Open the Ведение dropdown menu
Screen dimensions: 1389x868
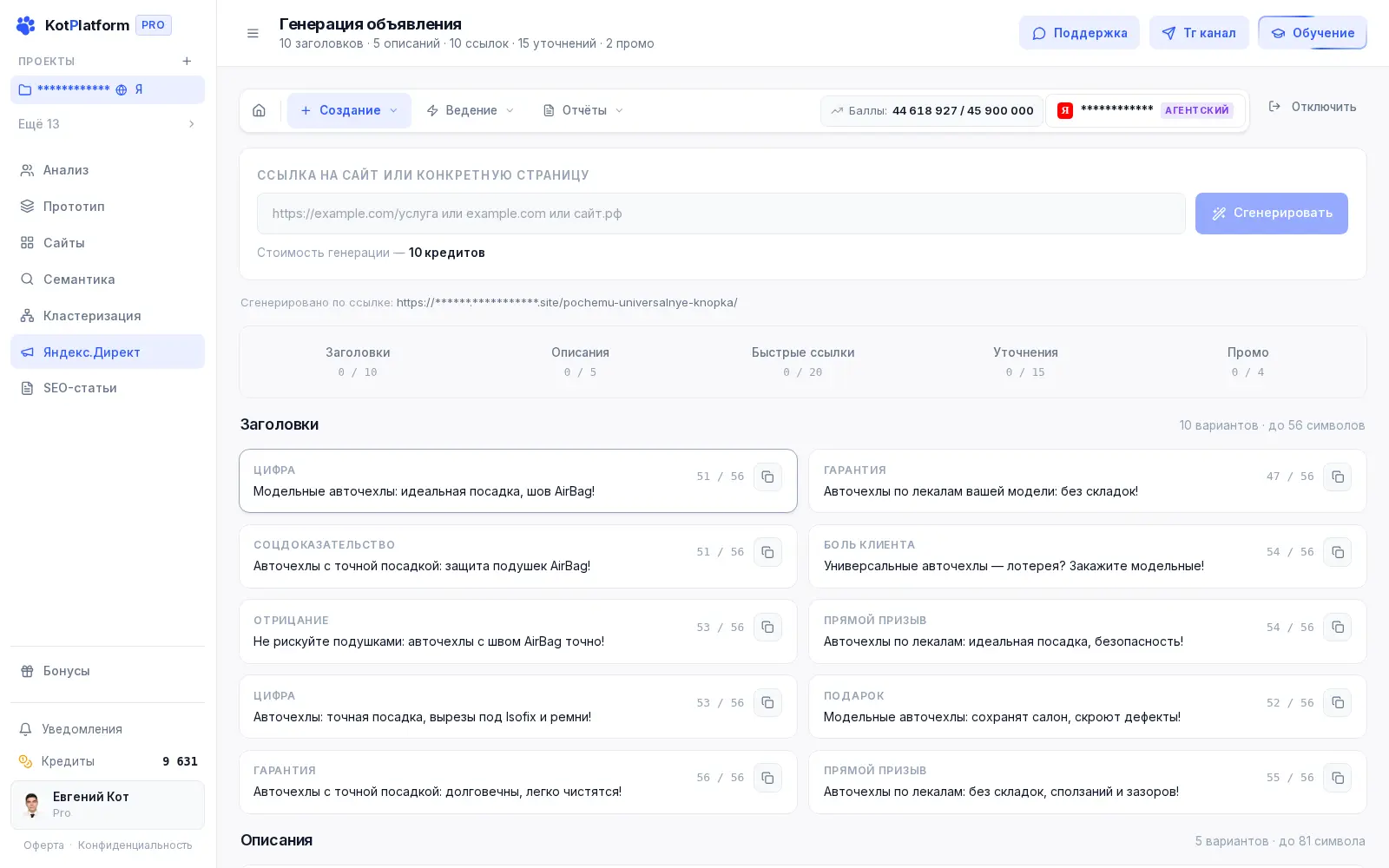pyautogui.click(x=471, y=110)
